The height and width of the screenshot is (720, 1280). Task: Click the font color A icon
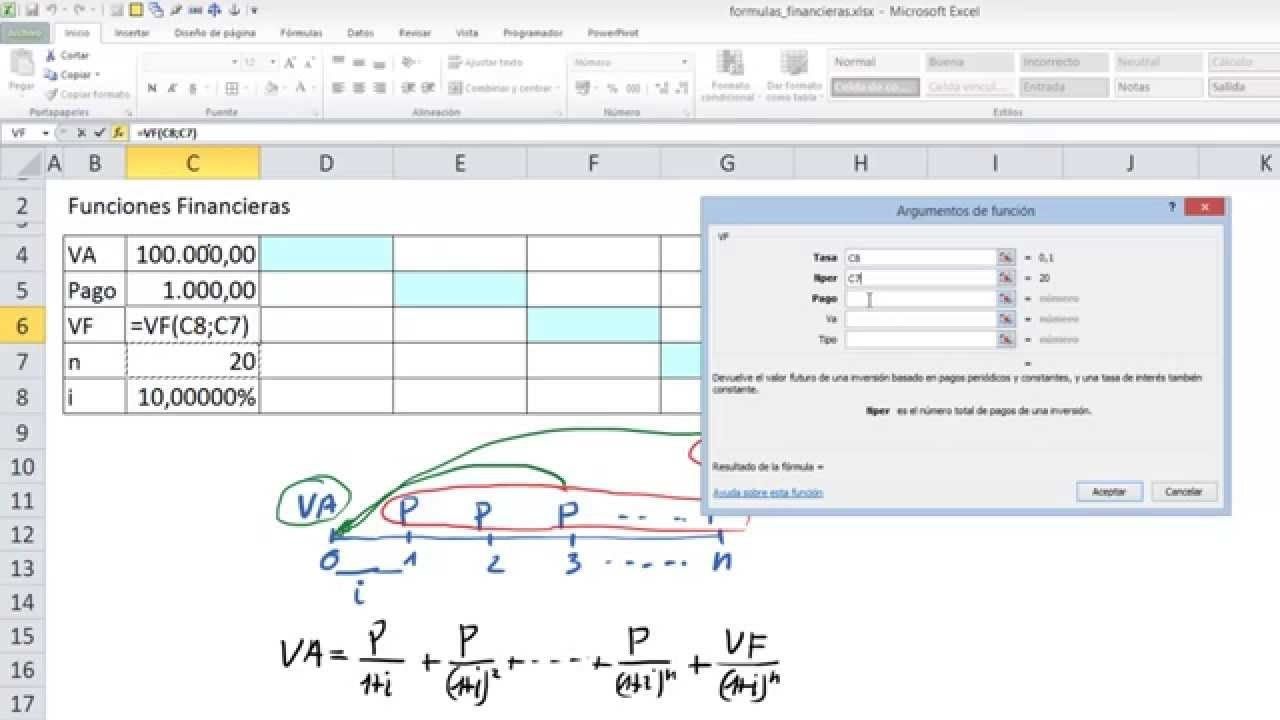click(299, 88)
